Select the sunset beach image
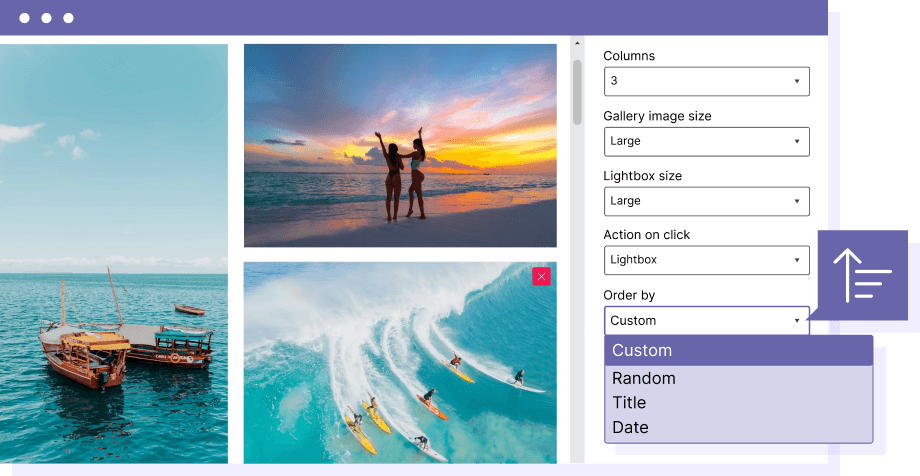920x476 pixels. 400,145
